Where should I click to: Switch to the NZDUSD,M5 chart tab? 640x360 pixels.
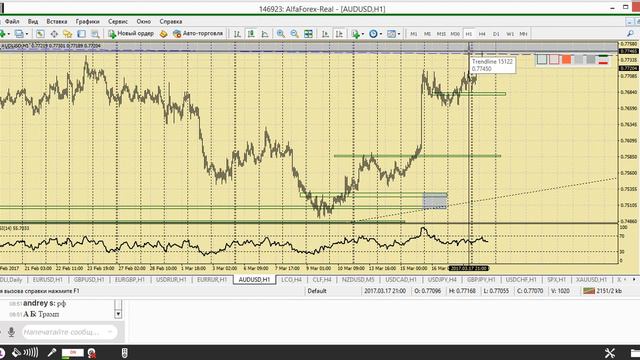point(358,280)
